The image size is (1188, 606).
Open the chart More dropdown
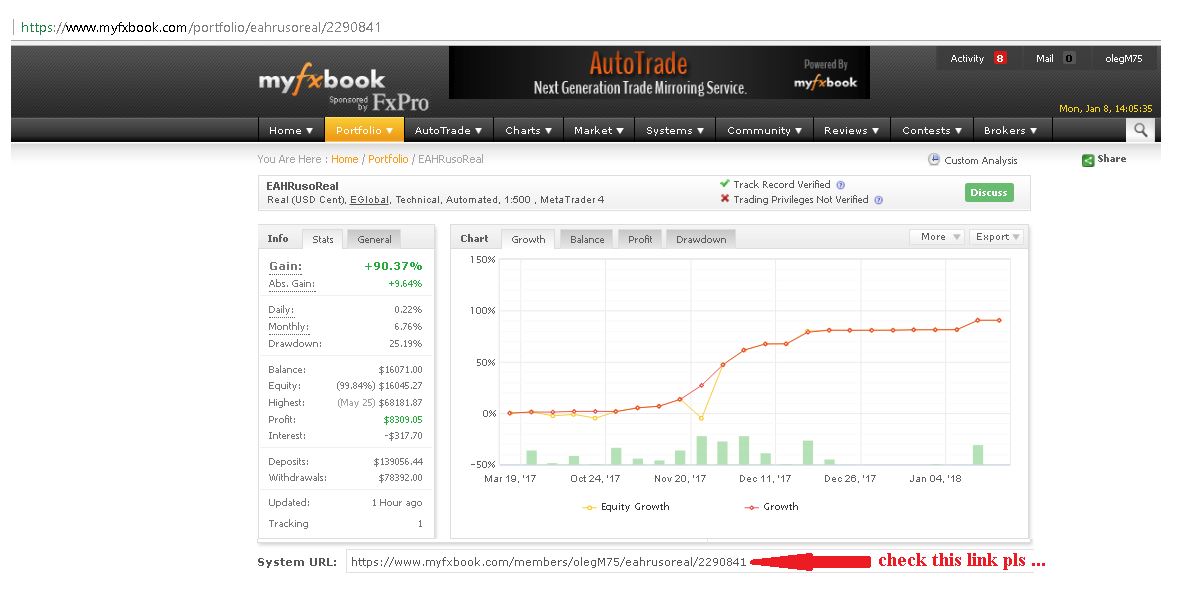[937, 237]
